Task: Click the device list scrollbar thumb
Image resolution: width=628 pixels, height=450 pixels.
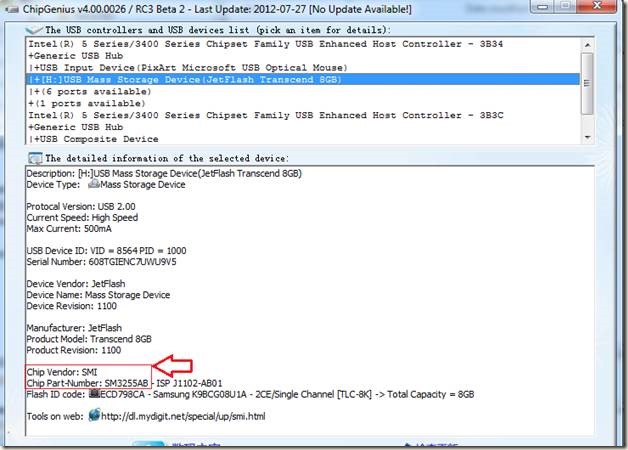Action: (x=587, y=83)
